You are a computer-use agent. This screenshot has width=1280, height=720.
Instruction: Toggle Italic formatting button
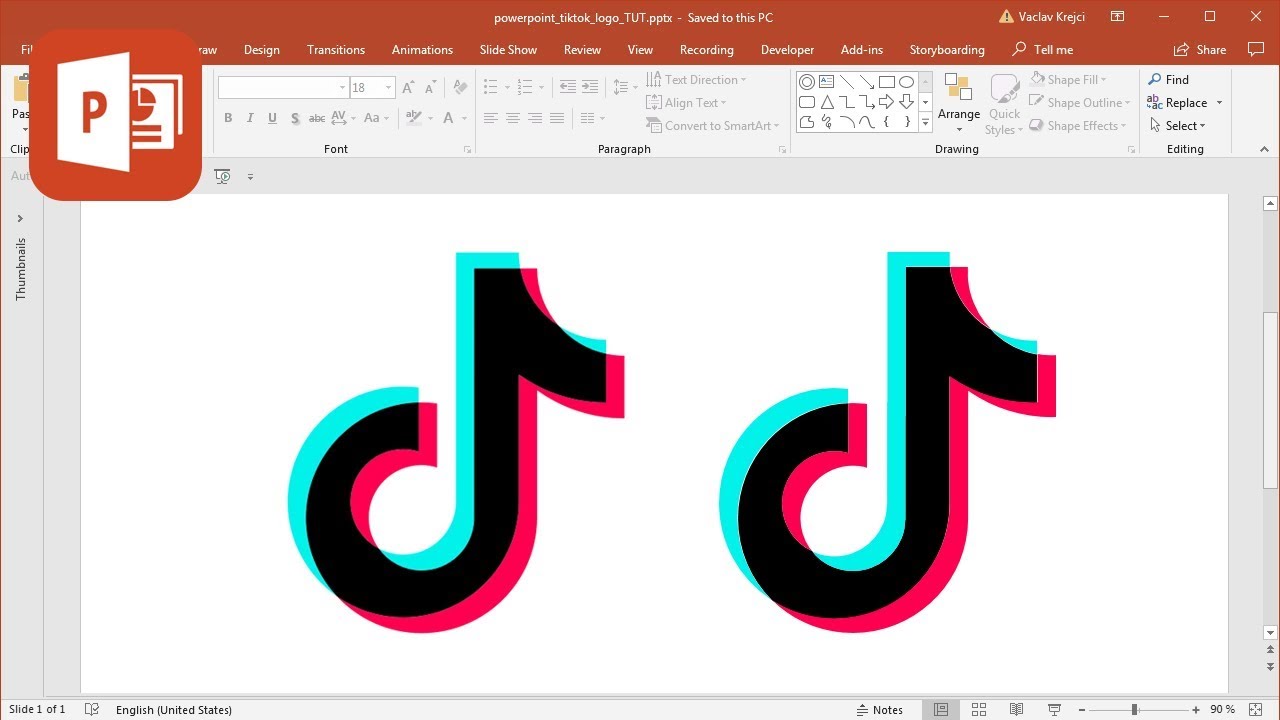(x=250, y=118)
